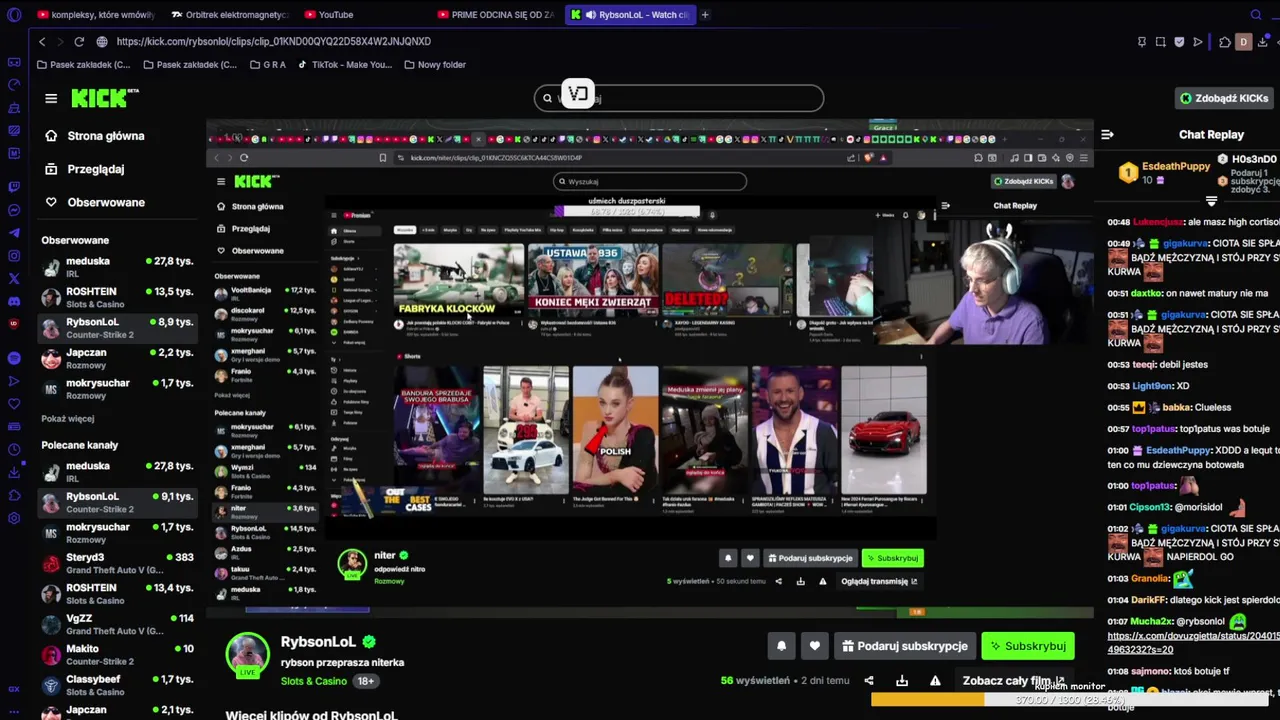Download the clip with the download icon
Viewport: 1280px width, 720px height.
tap(902, 681)
